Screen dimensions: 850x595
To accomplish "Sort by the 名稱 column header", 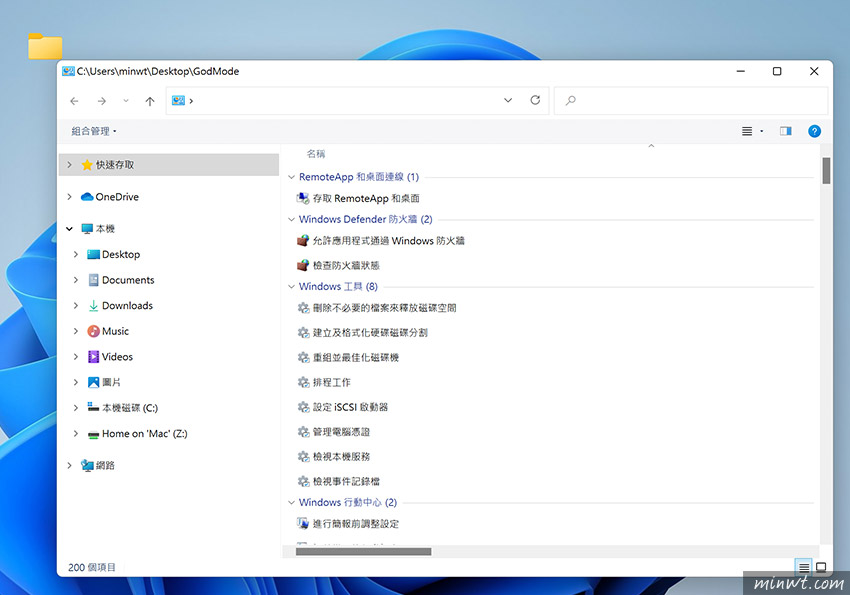I will tap(316, 154).
